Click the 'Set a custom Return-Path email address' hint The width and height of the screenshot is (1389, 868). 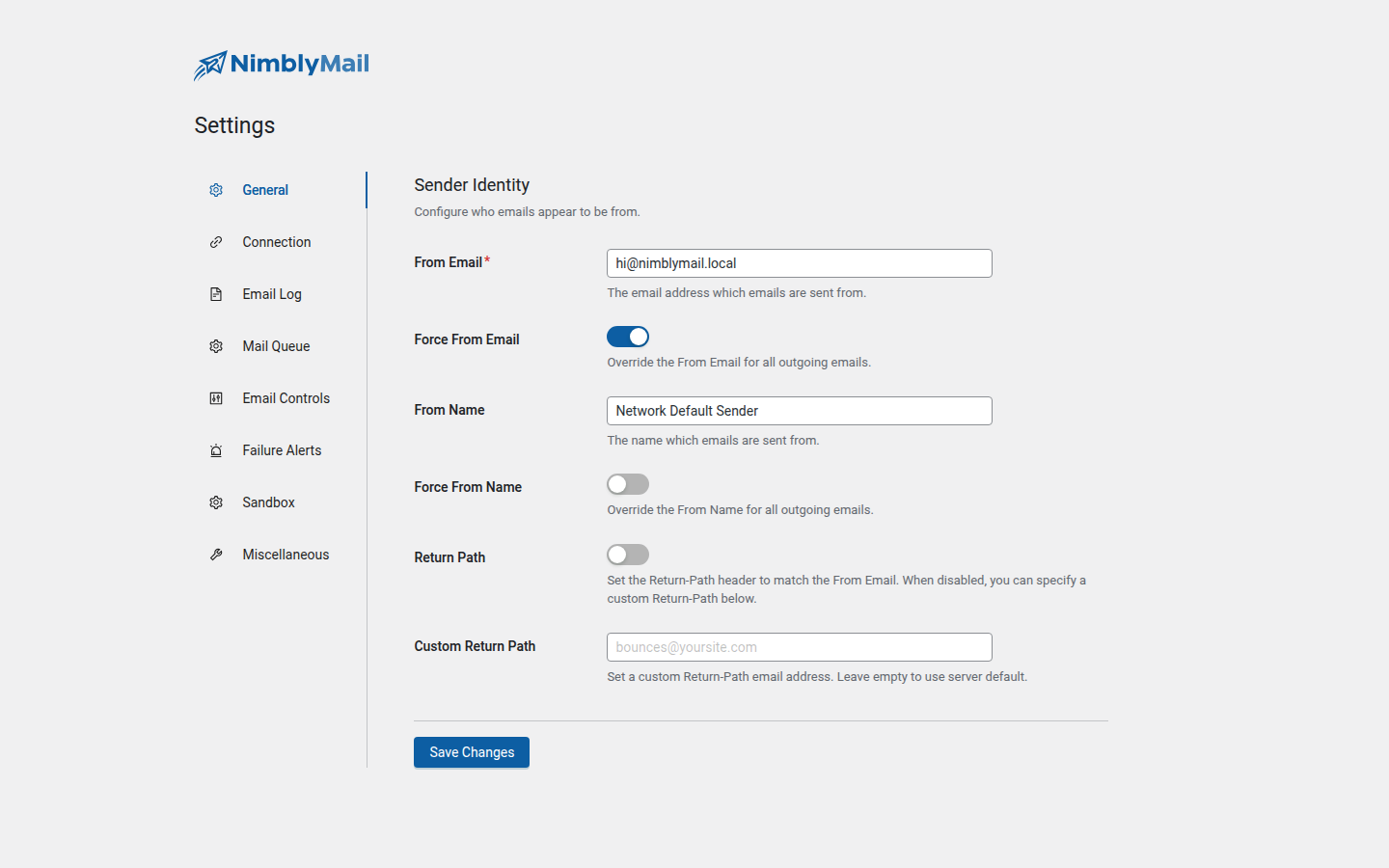pos(817,677)
